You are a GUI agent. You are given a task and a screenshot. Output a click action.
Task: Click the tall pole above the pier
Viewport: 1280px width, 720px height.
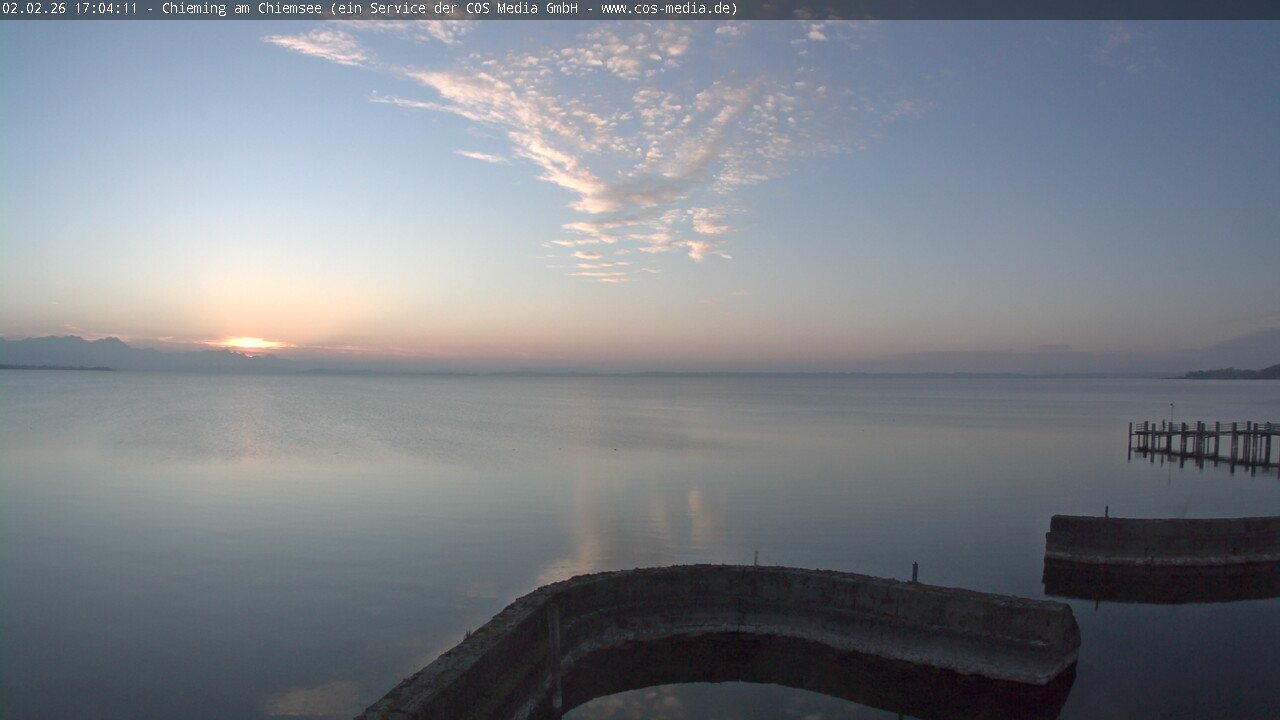tap(1172, 411)
